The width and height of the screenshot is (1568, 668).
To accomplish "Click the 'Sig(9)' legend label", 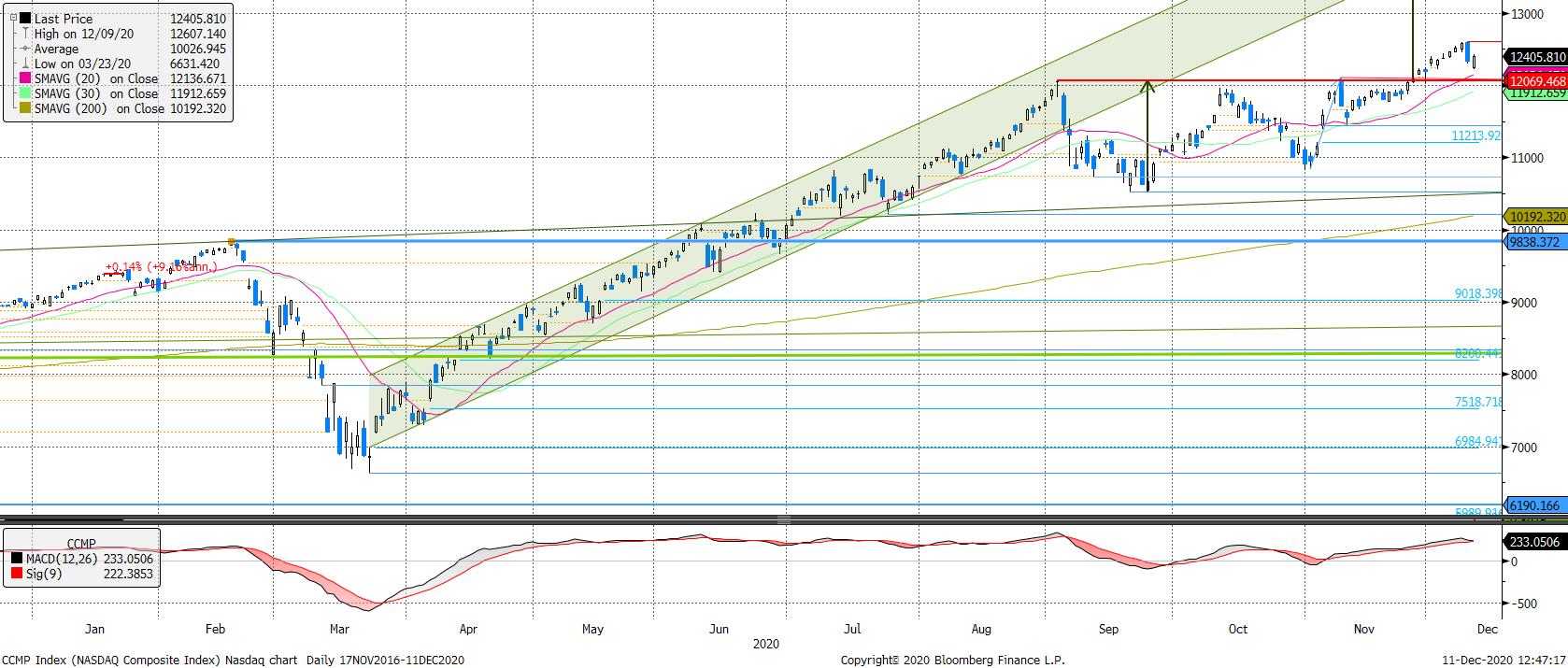I will tap(43, 573).
